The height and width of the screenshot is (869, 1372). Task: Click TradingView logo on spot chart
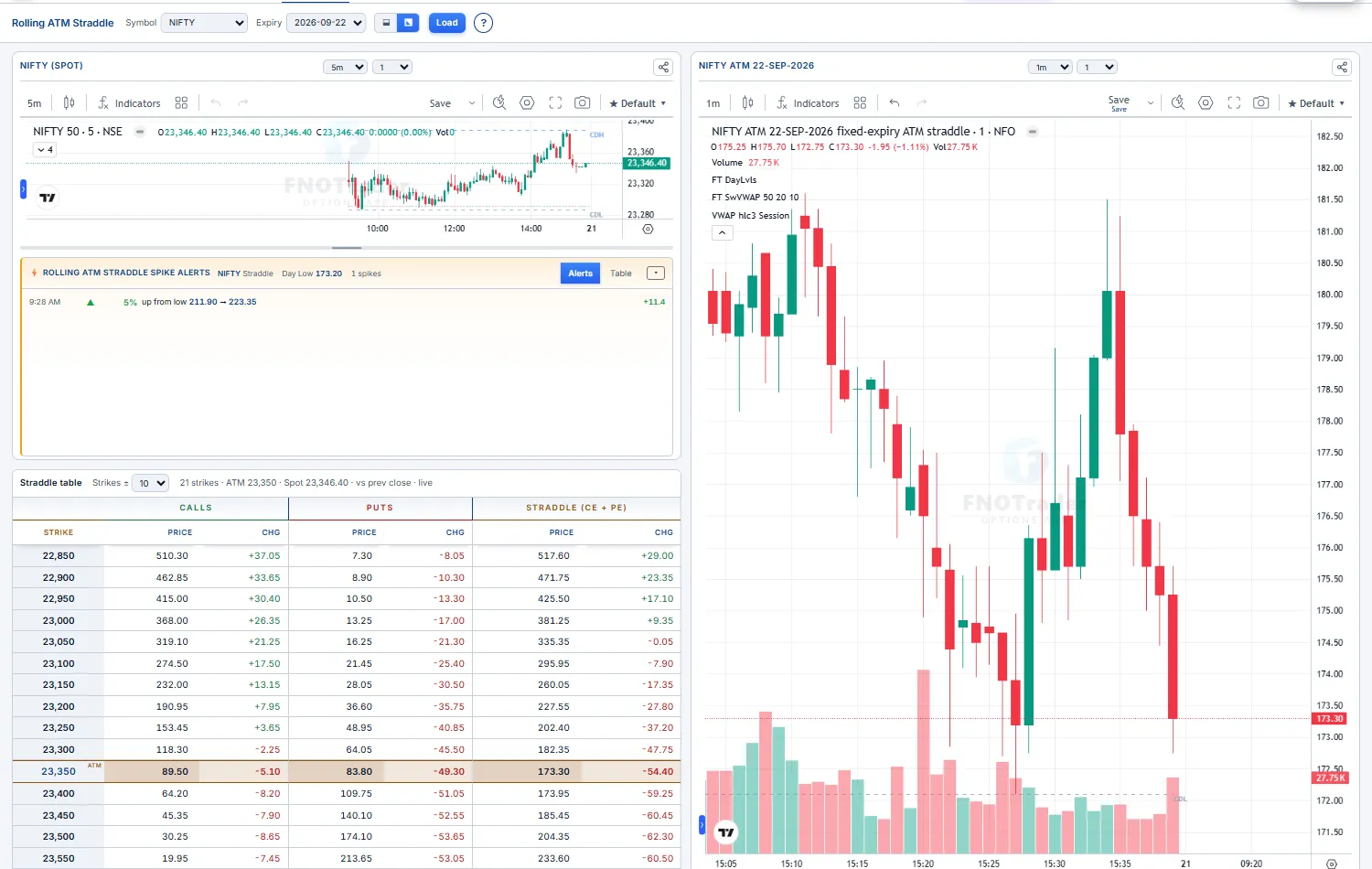48,198
